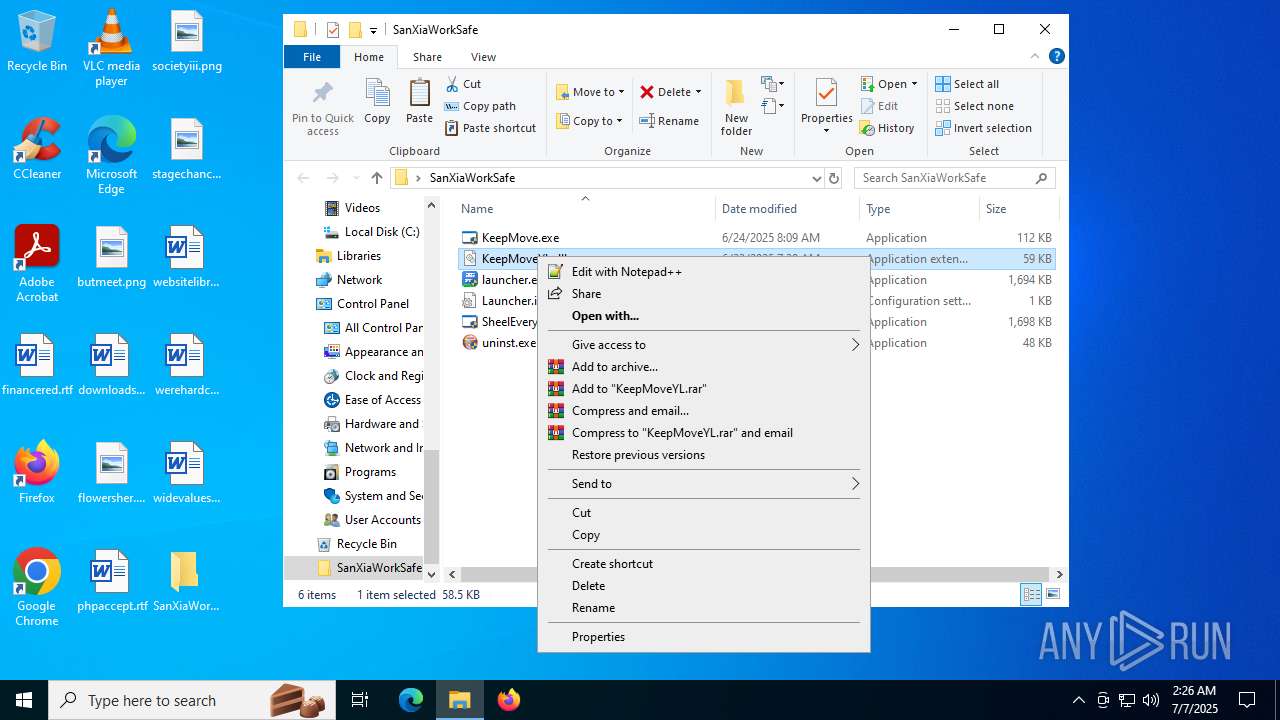Open the address bar history dropdown
This screenshot has height=720, width=1280.
coord(816,178)
